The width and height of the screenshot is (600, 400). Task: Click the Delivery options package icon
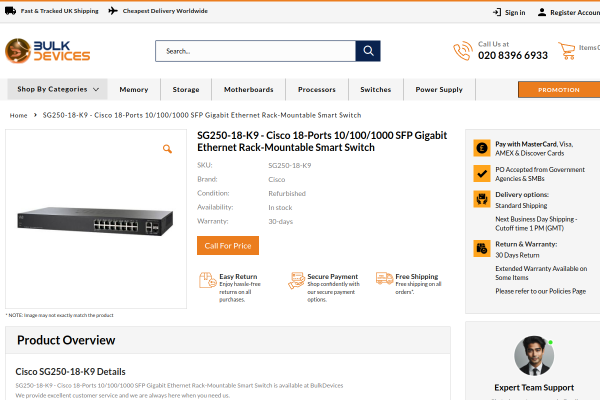482,199
